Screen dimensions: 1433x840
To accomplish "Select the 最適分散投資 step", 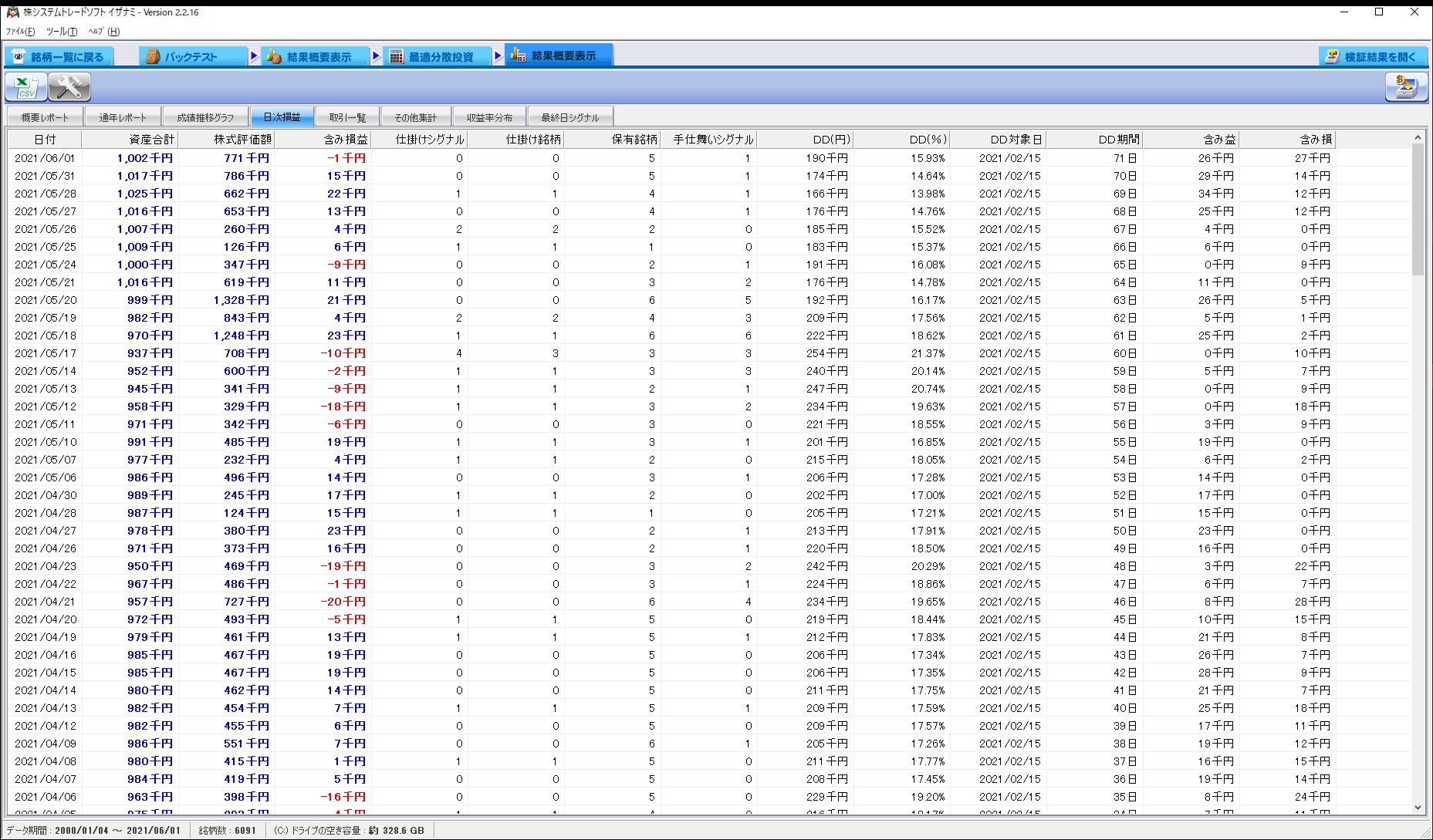I will point(439,57).
